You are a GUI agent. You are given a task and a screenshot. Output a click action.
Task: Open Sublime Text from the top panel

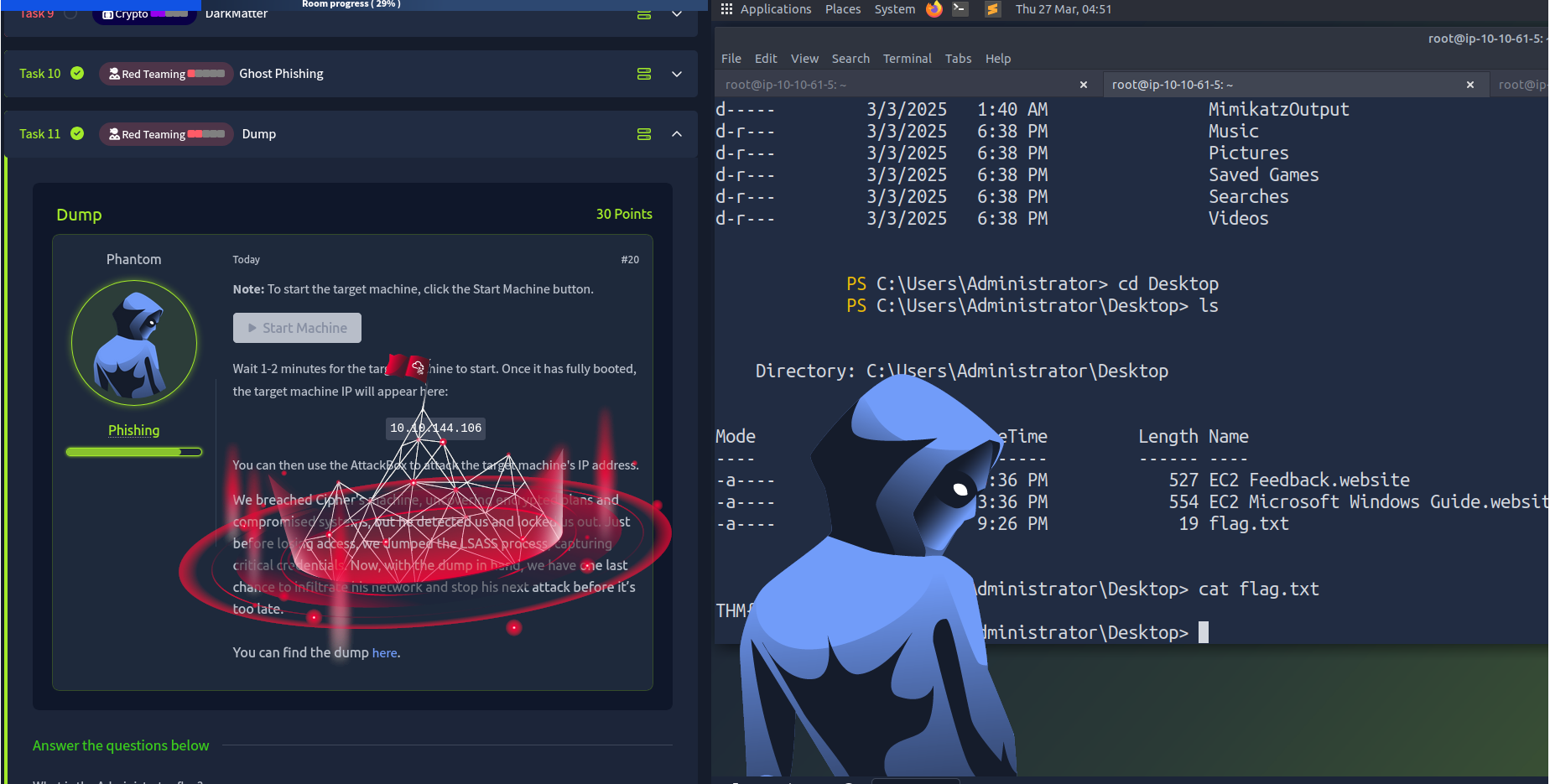(992, 9)
